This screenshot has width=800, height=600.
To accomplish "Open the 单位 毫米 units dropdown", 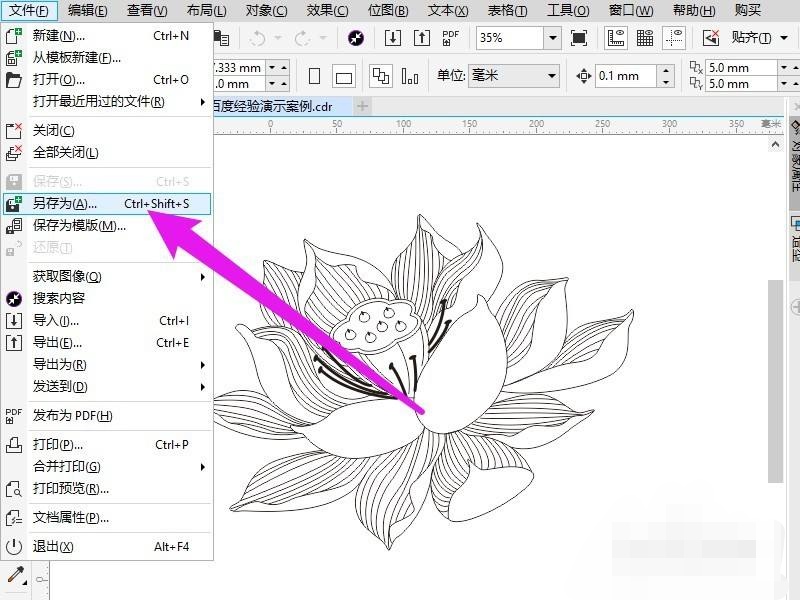I will [552, 76].
